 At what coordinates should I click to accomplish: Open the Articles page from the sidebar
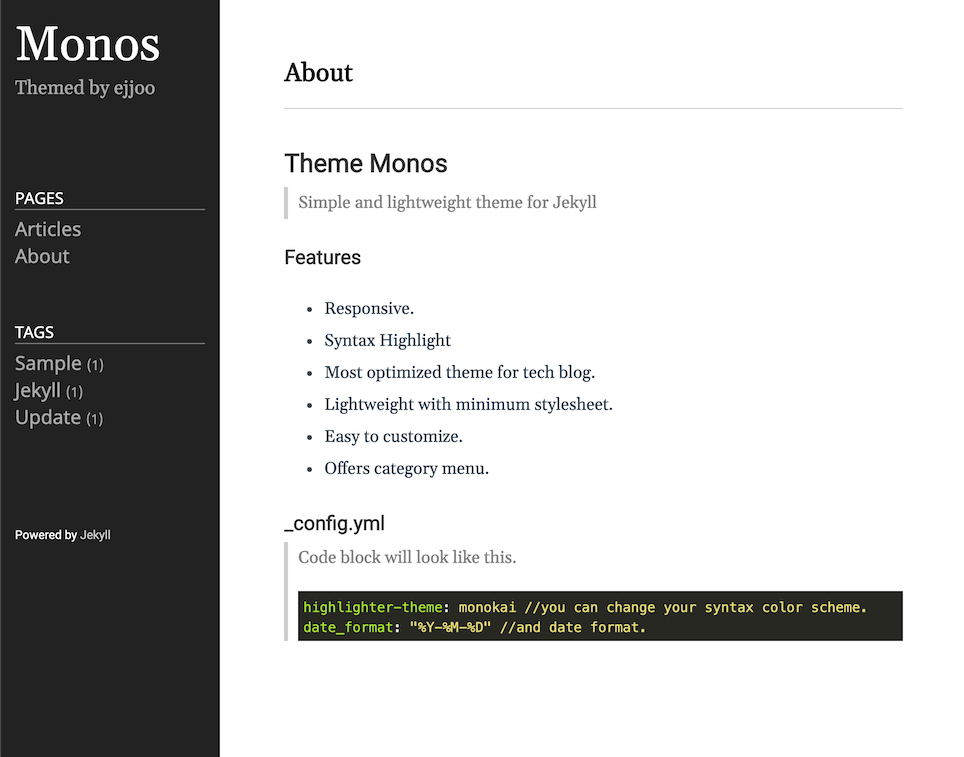point(47,229)
